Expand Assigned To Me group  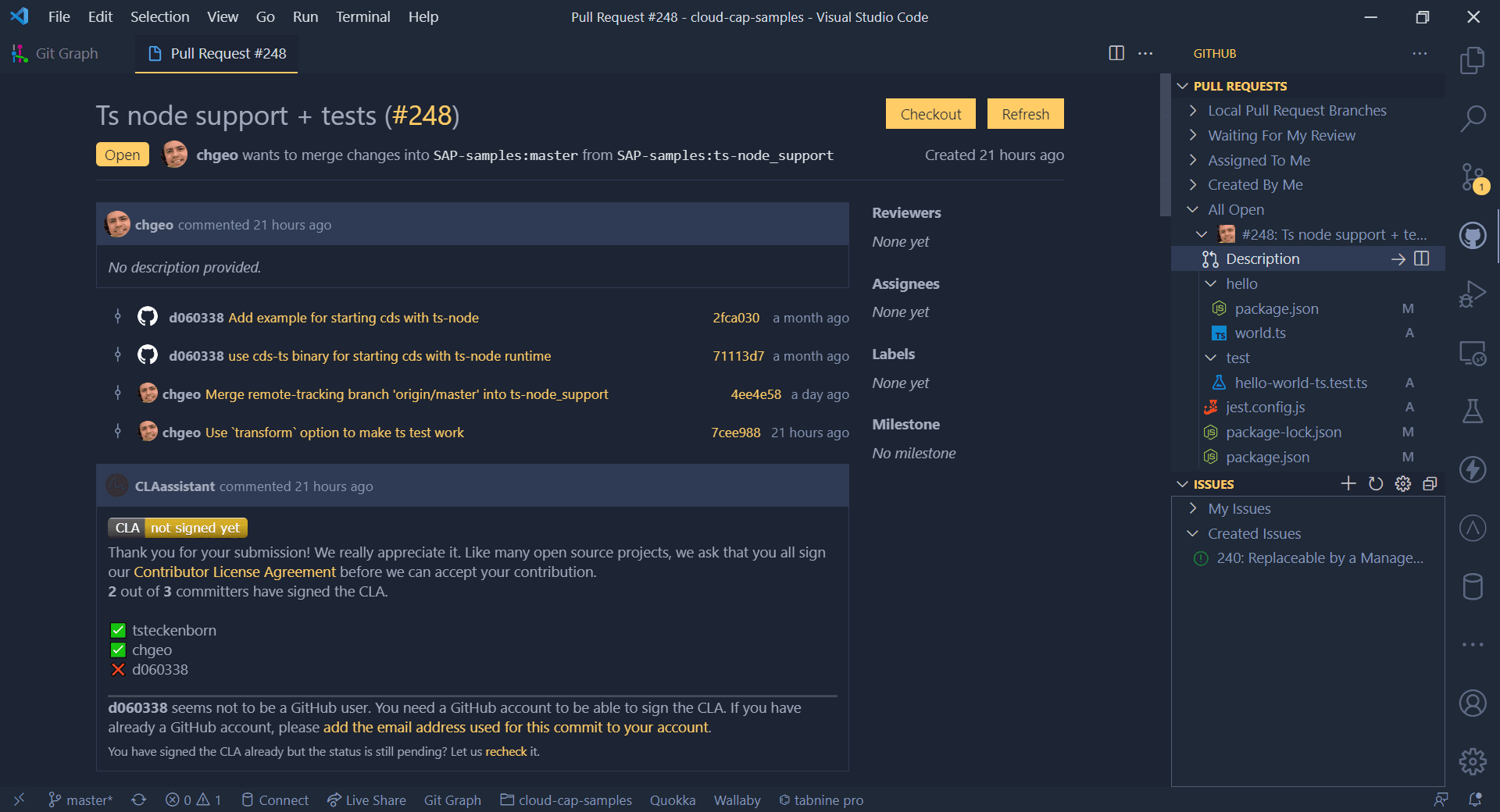point(1193,160)
